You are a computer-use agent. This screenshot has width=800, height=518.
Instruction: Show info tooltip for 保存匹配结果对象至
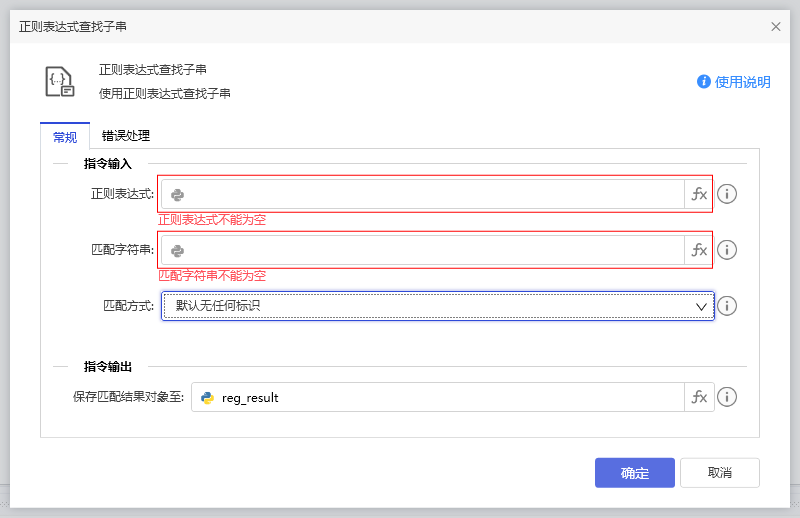pos(727,398)
